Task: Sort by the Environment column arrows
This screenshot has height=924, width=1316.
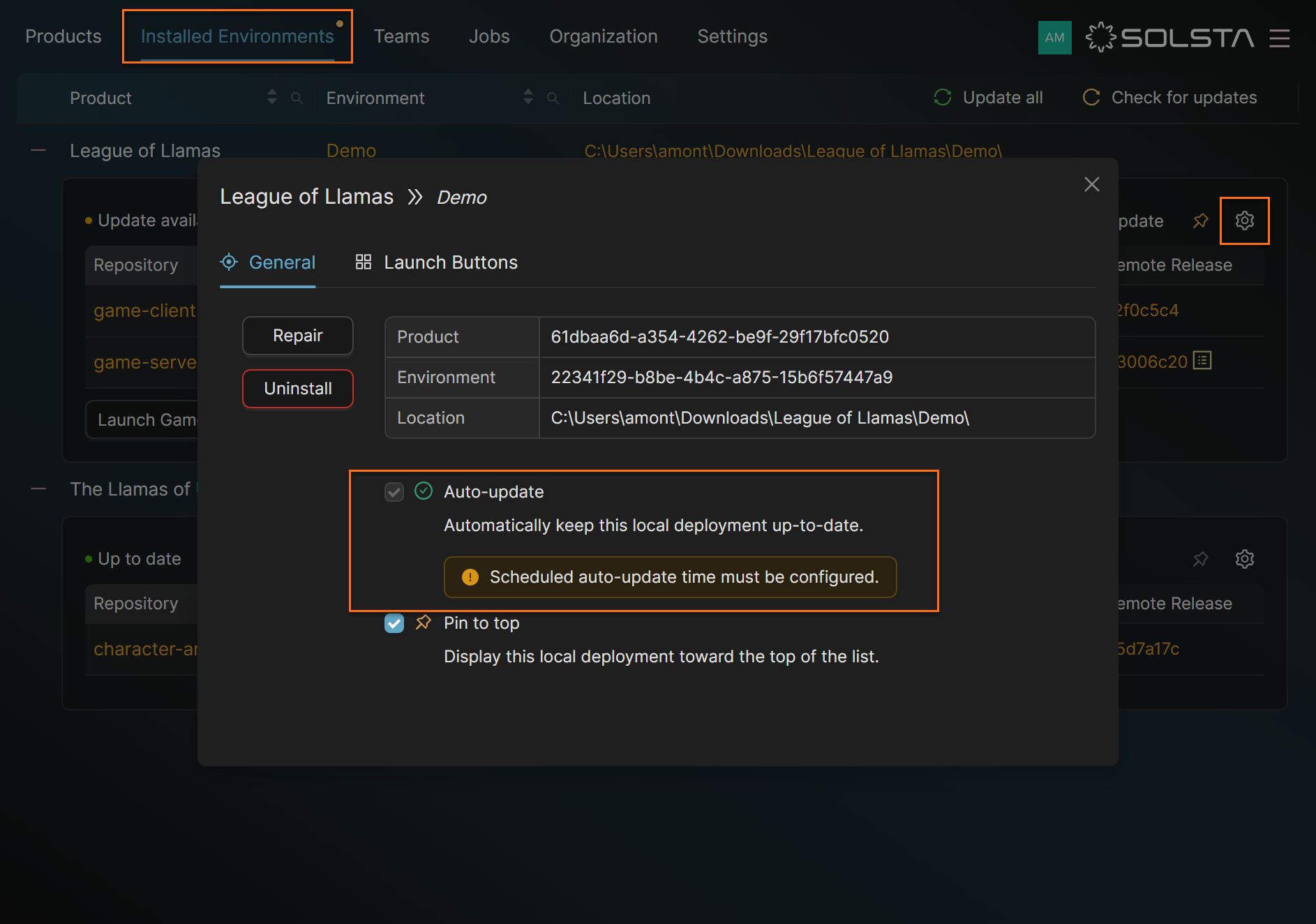Action: [528, 98]
